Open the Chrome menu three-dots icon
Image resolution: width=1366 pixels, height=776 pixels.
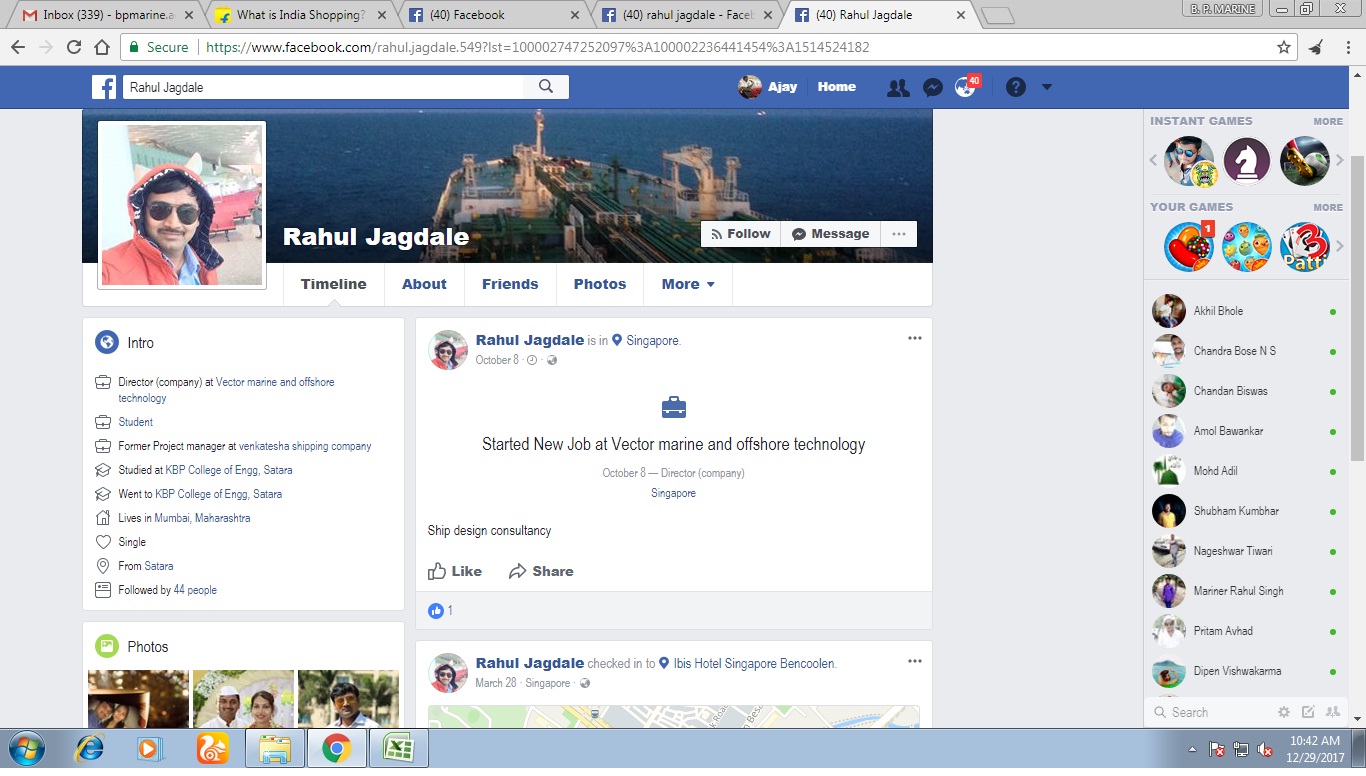tap(1347, 47)
